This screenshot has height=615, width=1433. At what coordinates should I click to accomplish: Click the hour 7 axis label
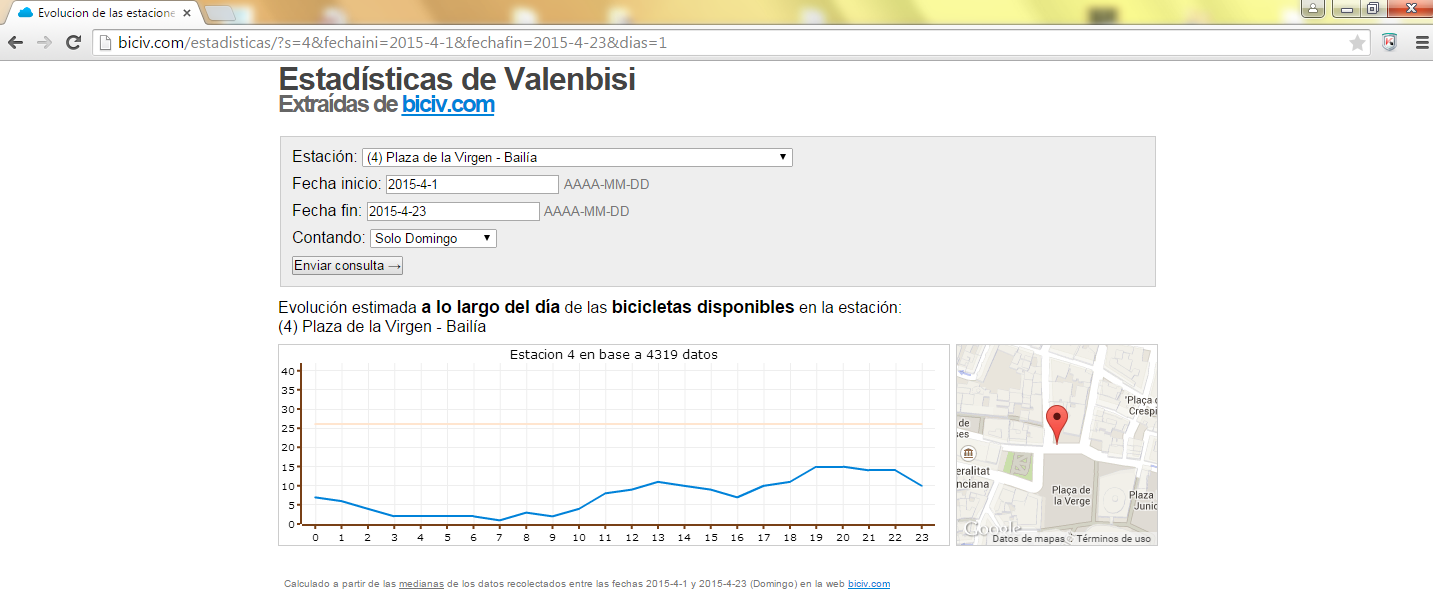click(499, 537)
